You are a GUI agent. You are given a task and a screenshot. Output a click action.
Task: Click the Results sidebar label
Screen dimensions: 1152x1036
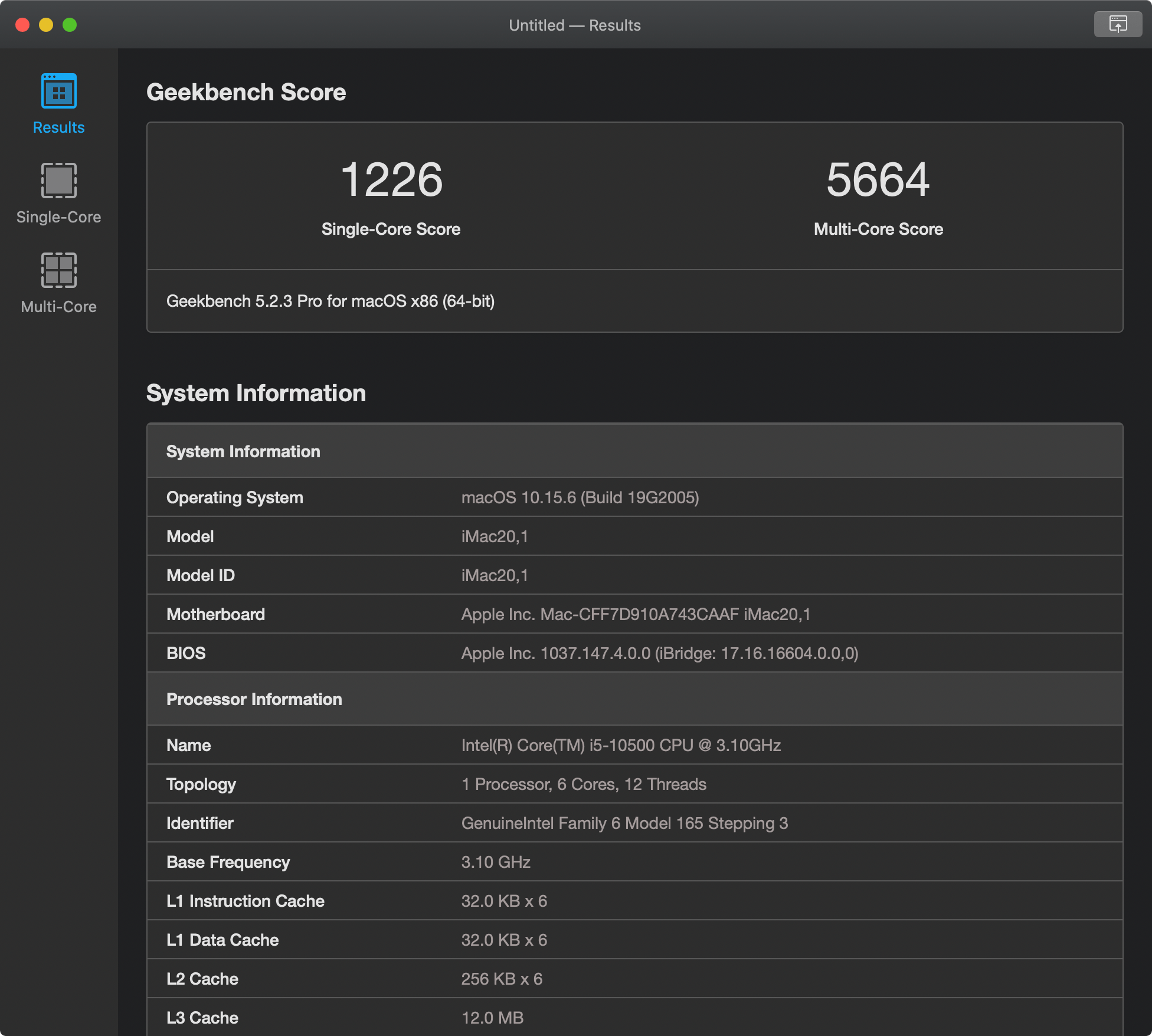pos(58,127)
